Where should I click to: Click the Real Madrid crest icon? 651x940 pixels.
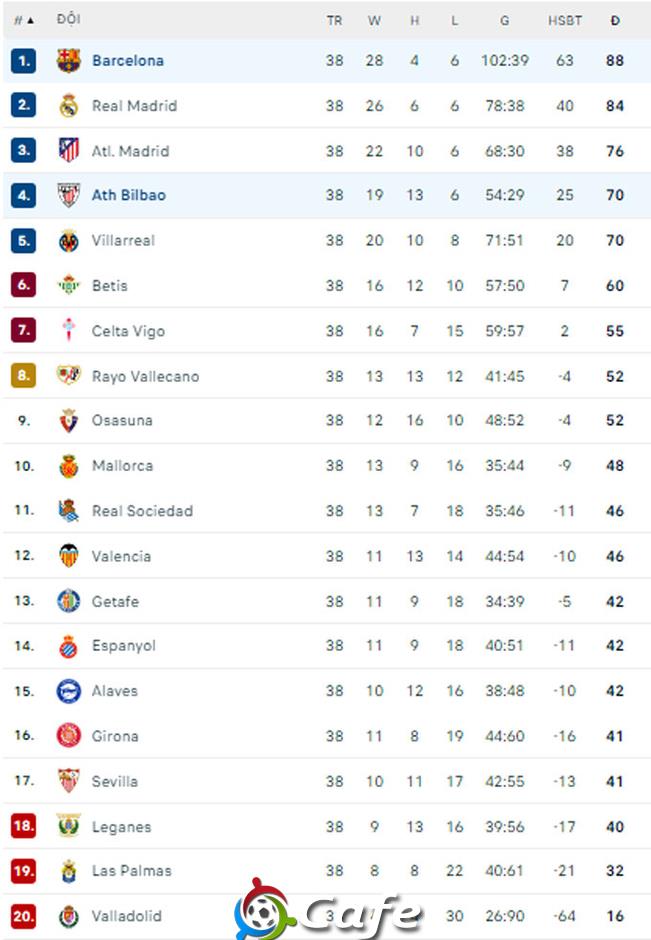[68, 106]
